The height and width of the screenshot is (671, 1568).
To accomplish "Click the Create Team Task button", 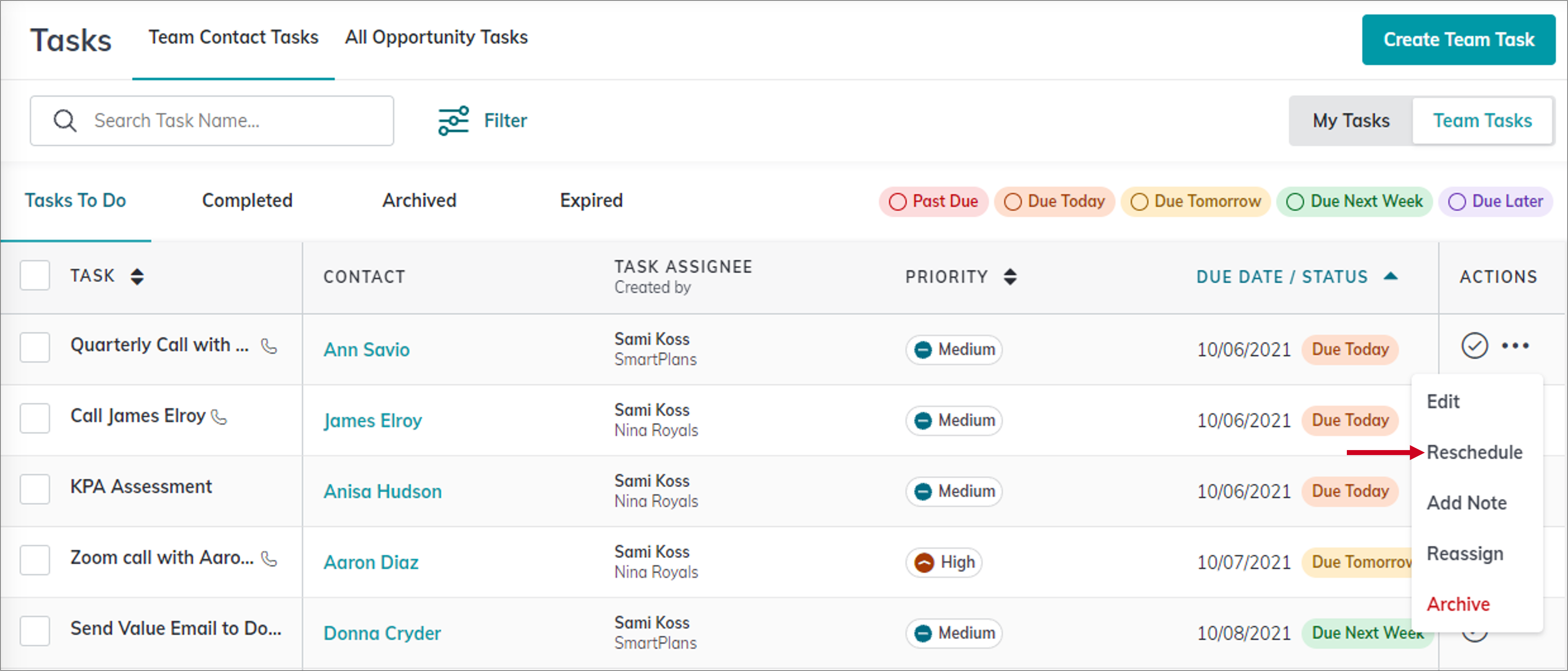I will (1458, 39).
